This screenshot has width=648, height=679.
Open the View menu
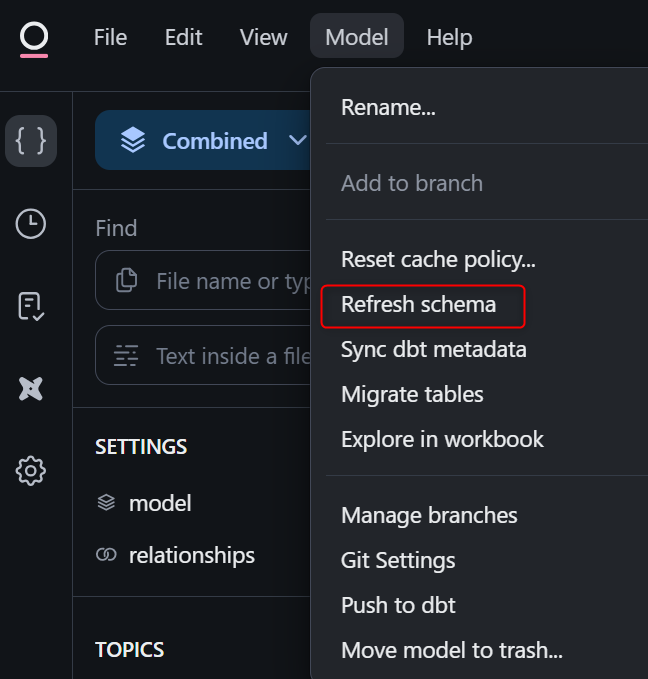pos(263,38)
